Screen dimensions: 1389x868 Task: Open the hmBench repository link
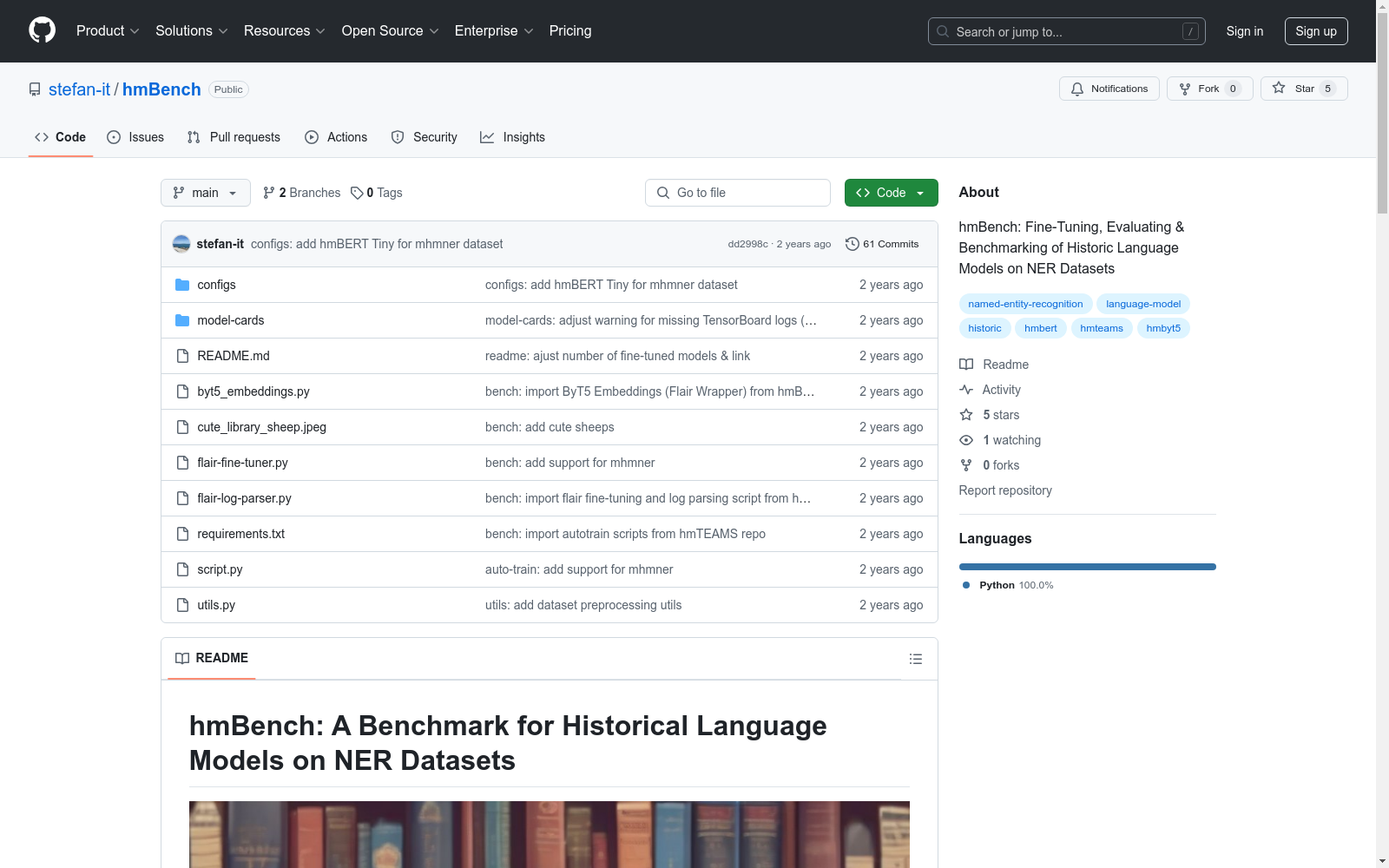[x=161, y=89]
